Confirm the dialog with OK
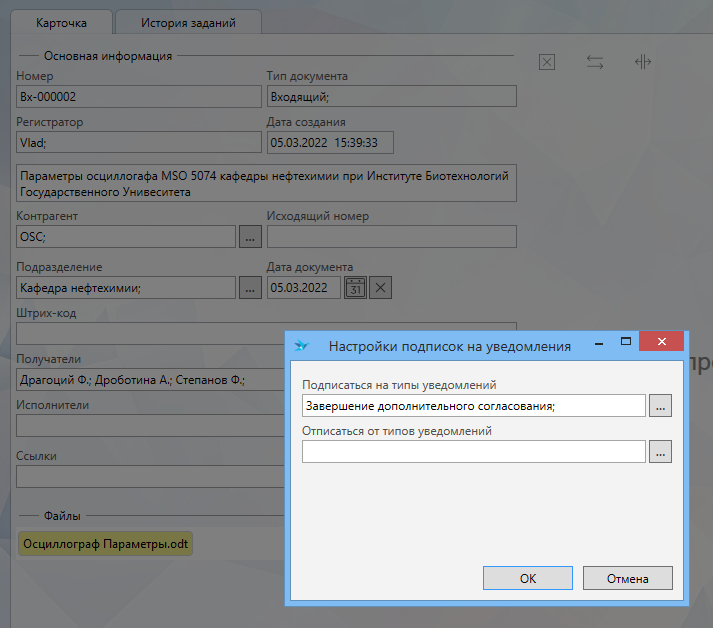Viewport: 713px width, 628px height. (527, 578)
